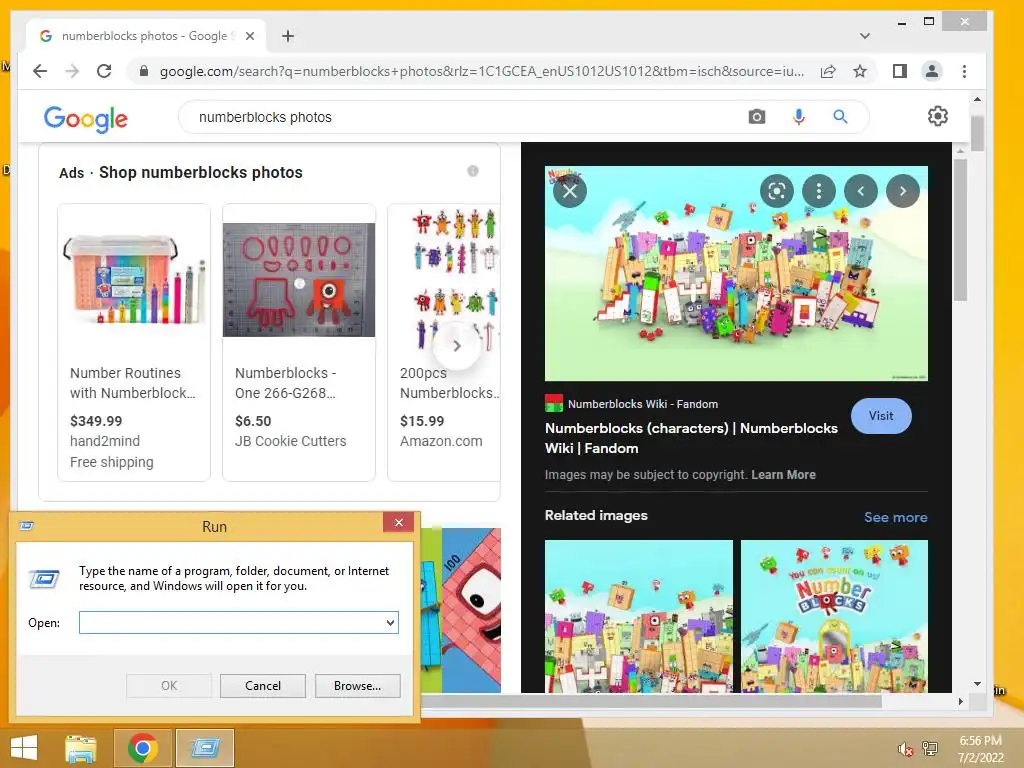Click the large Numberblocks preview image
Viewport: 1024px width, 768px height.
[736, 273]
